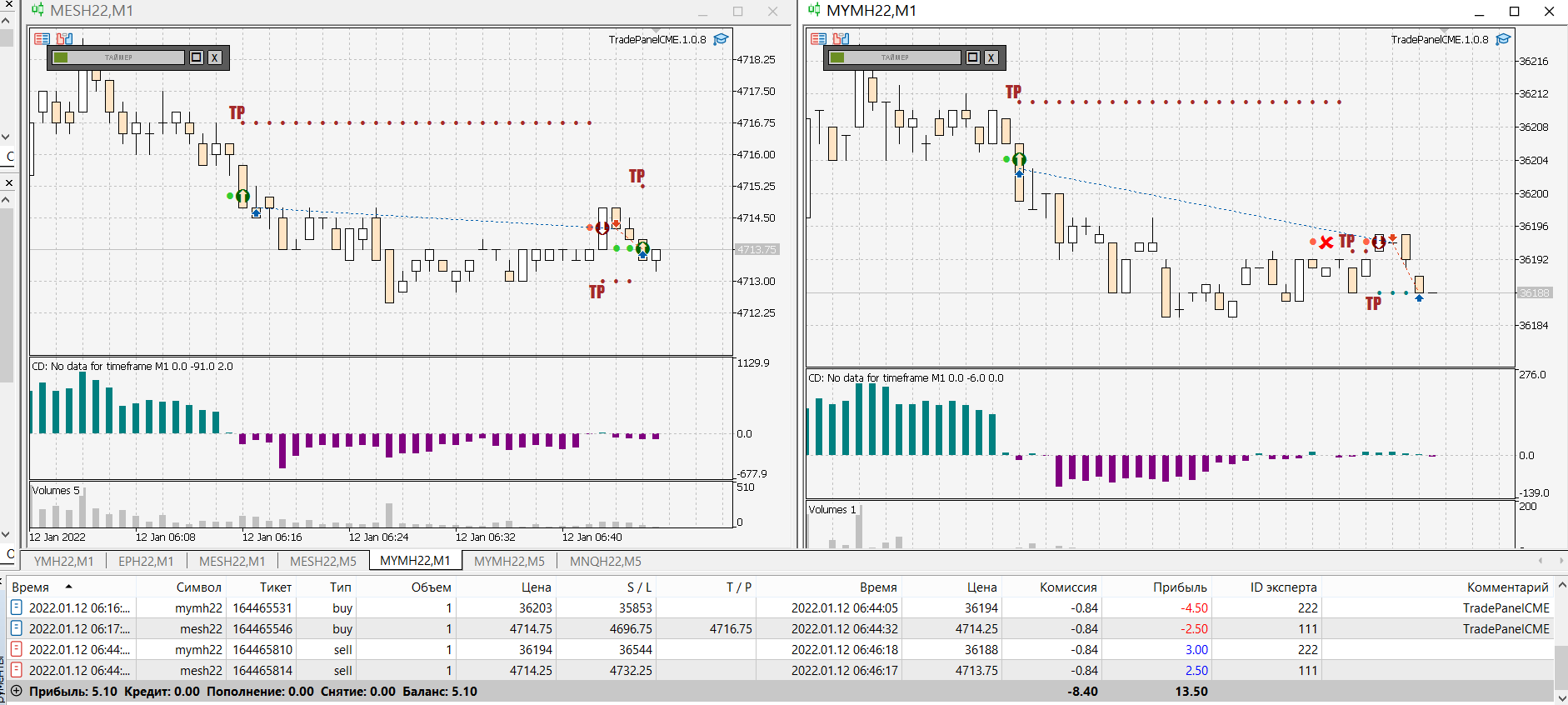Click the graduation cap icon on MESH22 chart

(x=721, y=39)
